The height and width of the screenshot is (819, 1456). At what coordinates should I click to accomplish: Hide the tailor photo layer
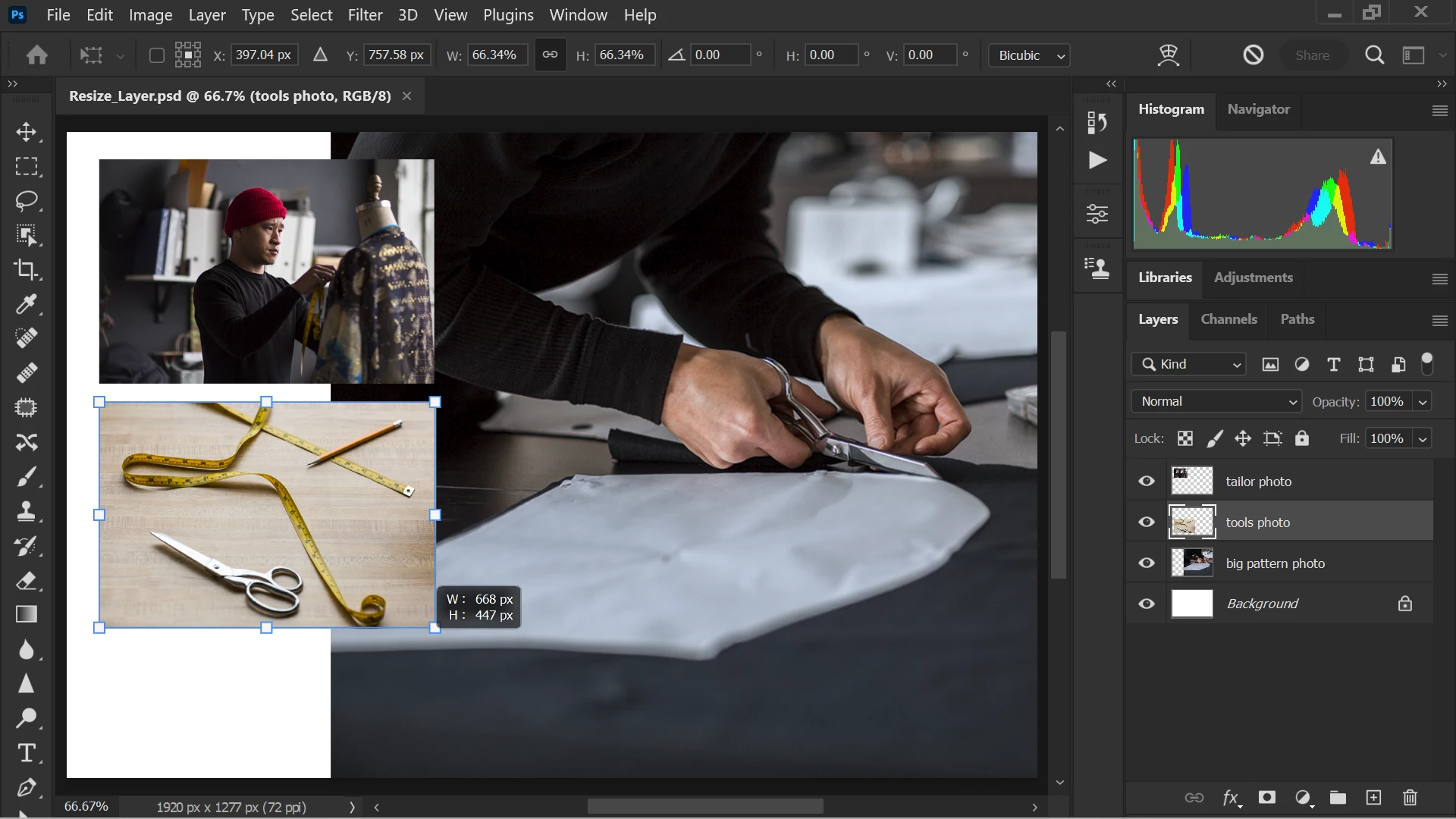pos(1147,482)
